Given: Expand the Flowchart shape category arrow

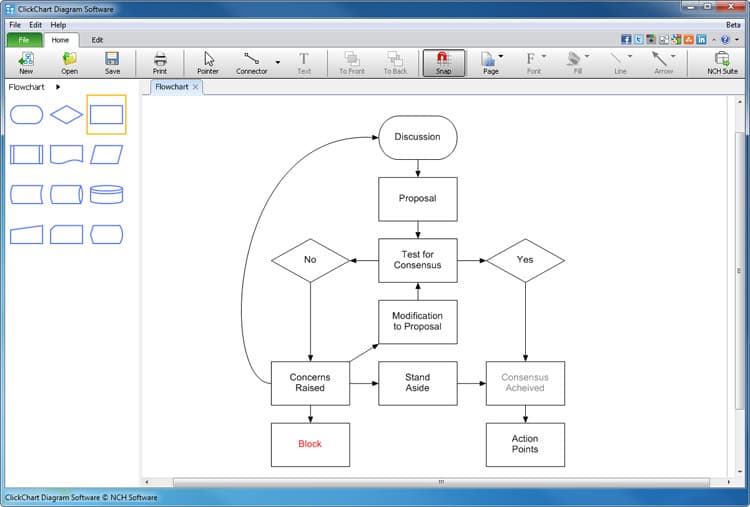Looking at the screenshot, I should click(x=58, y=87).
